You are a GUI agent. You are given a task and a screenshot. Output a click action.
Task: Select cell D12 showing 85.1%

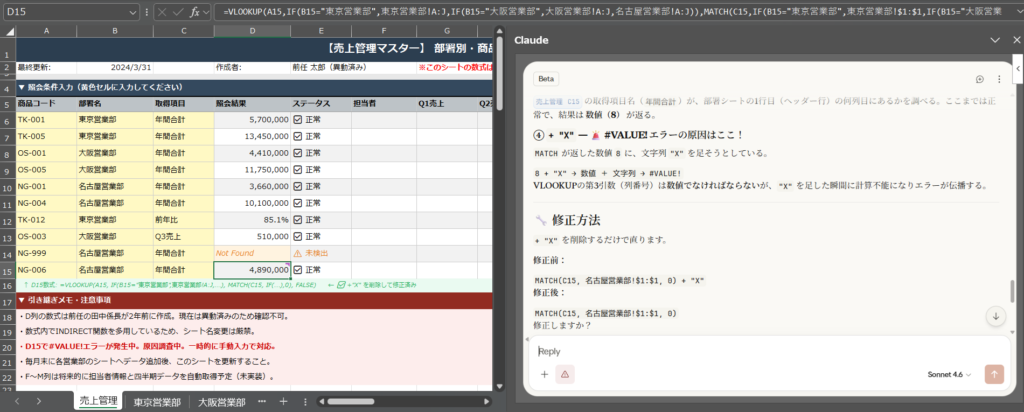pyautogui.click(x=251, y=220)
